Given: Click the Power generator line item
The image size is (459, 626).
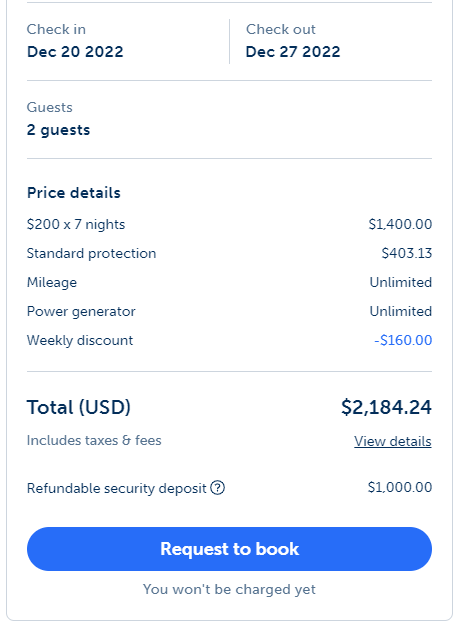Looking at the screenshot, I should (229, 311).
